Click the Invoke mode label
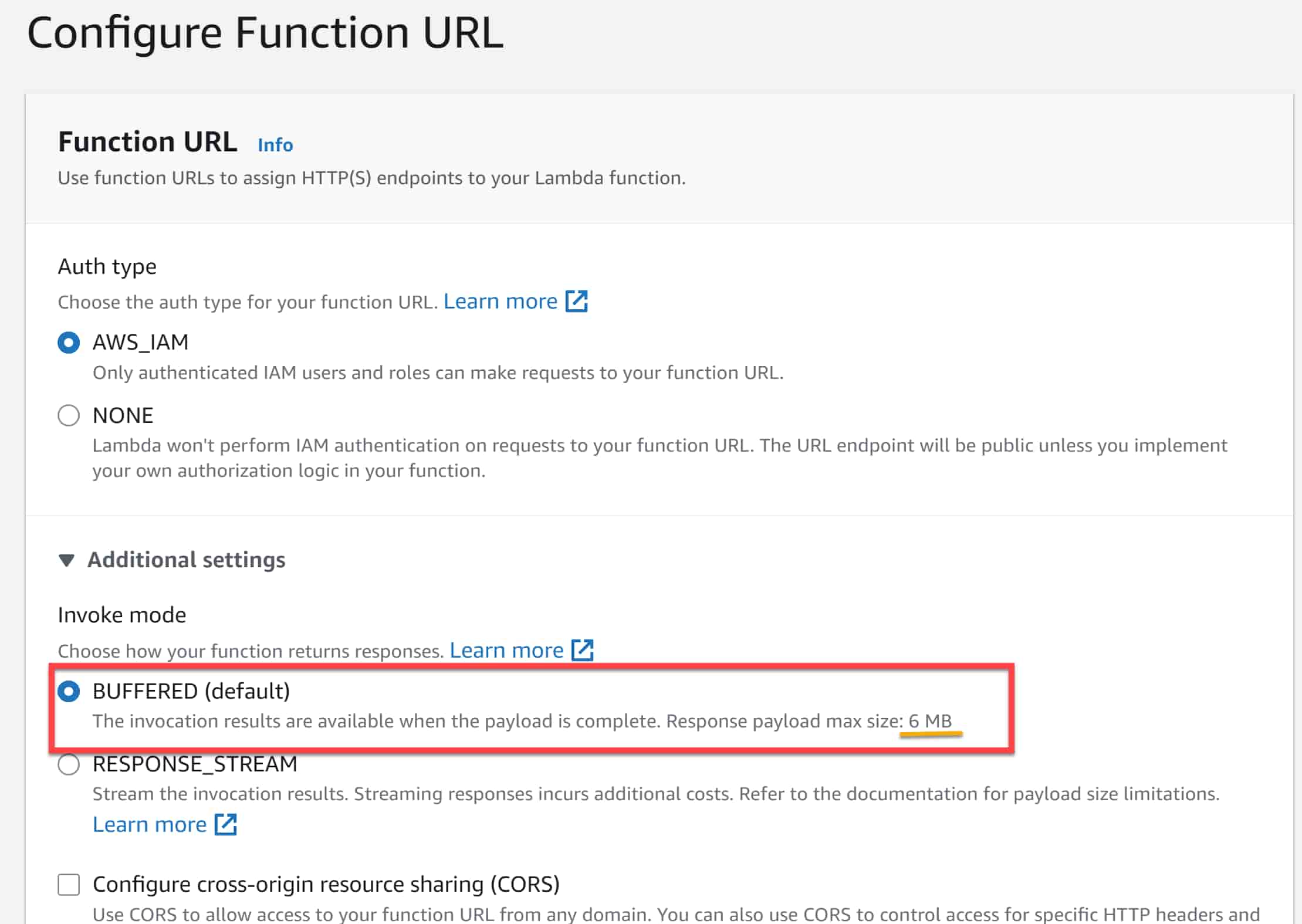 coord(121,614)
